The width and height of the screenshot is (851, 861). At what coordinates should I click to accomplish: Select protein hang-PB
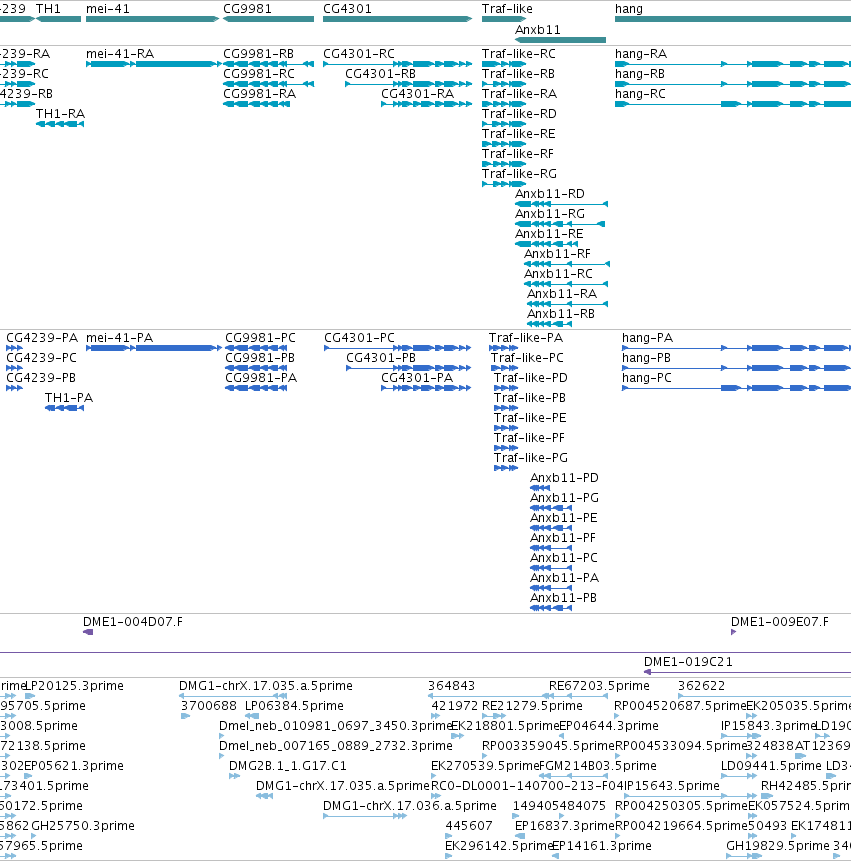pos(736,368)
